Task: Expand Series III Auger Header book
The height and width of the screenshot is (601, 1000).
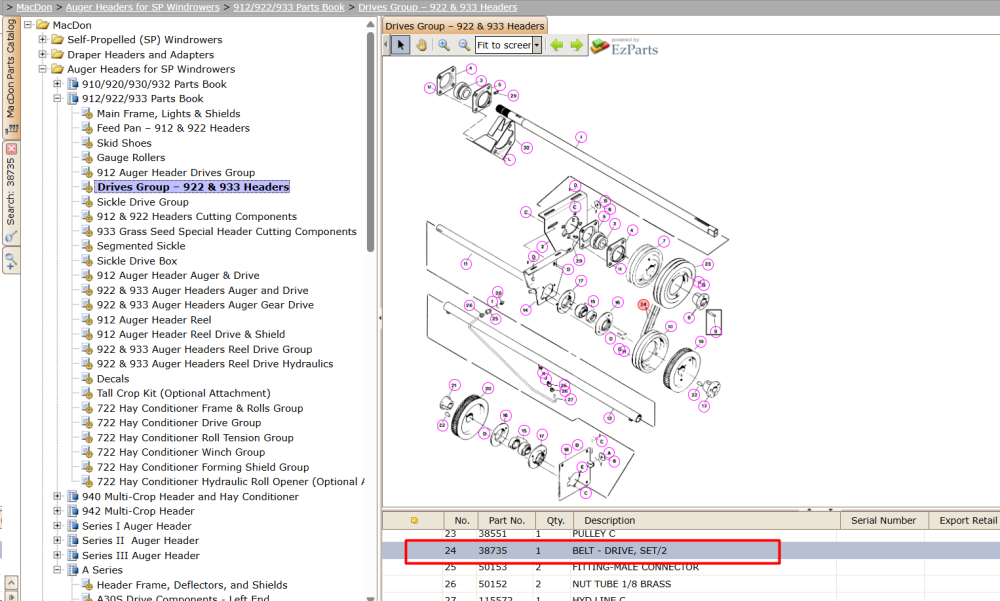Action: point(57,556)
